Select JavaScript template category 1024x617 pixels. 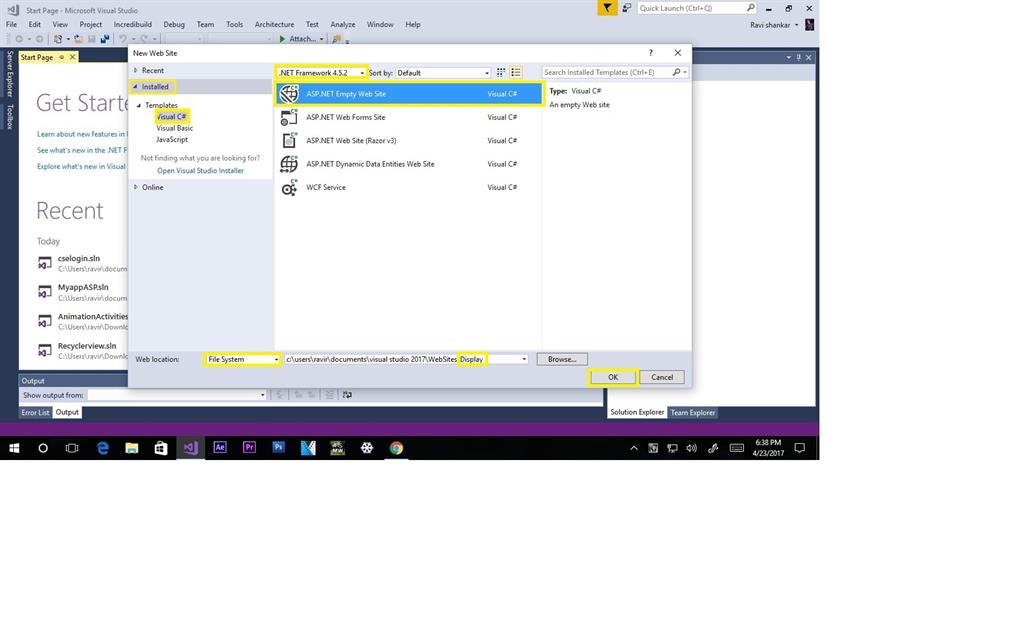click(x=172, y=140)
